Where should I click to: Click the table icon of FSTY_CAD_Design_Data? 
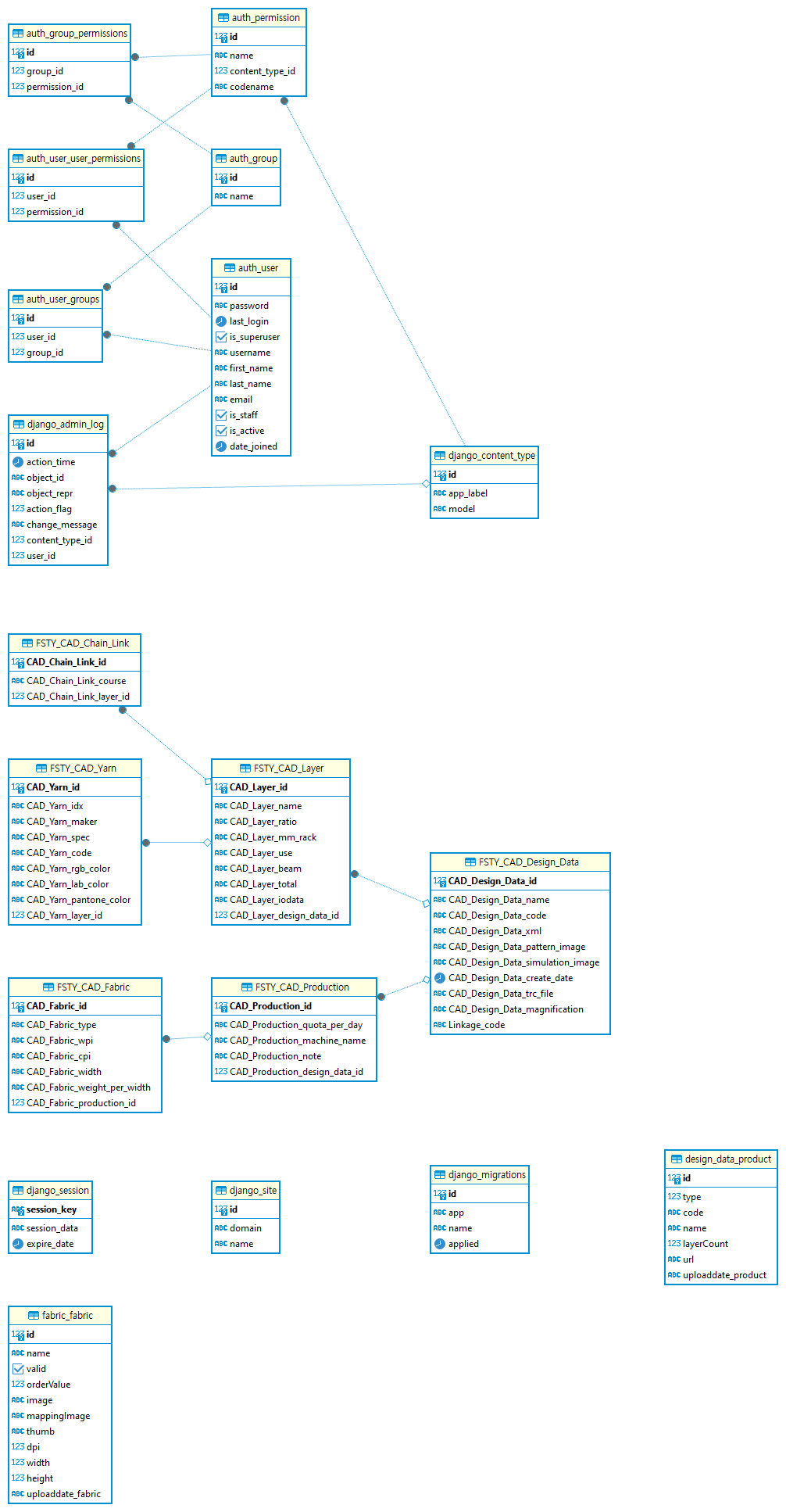[470, 862]
